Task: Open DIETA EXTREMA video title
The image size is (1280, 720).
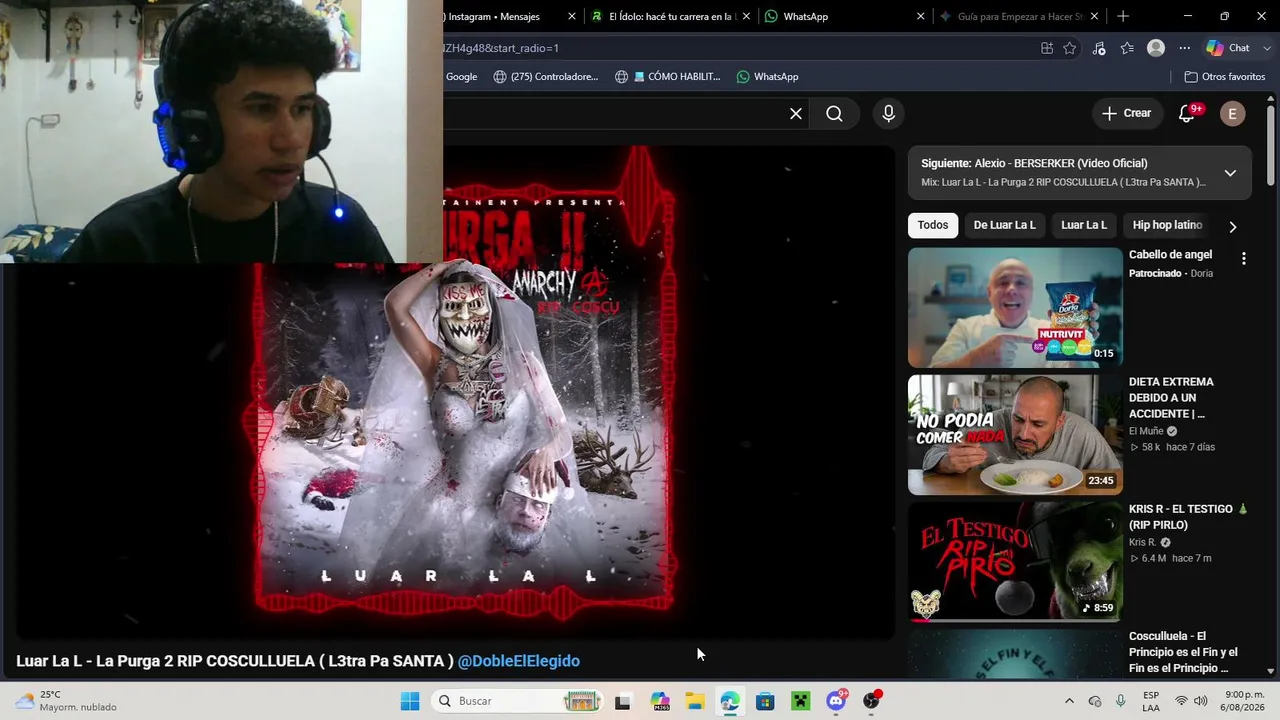Action: click(1172, 398)
